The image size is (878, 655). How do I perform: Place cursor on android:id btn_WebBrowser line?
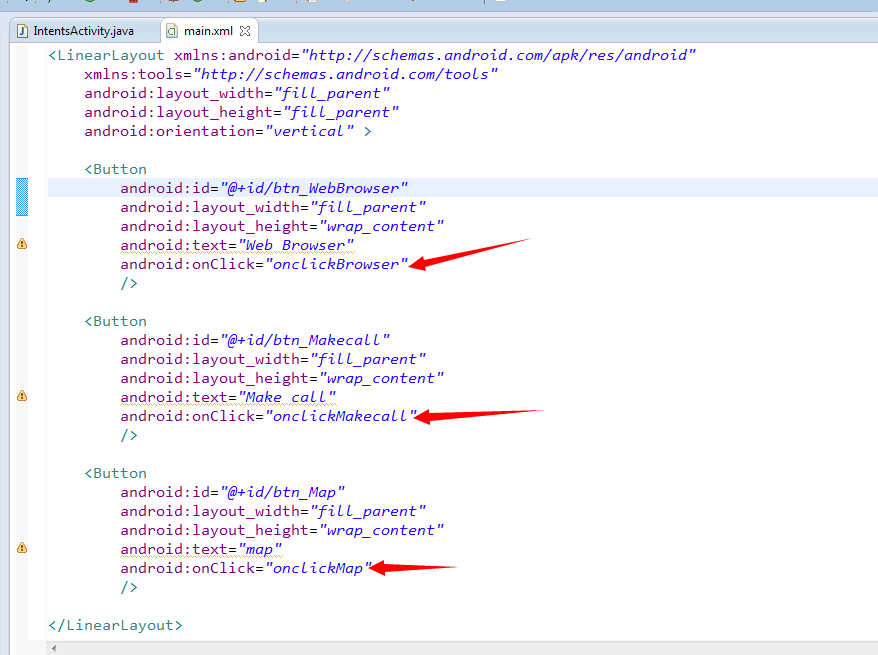[264, 188]
